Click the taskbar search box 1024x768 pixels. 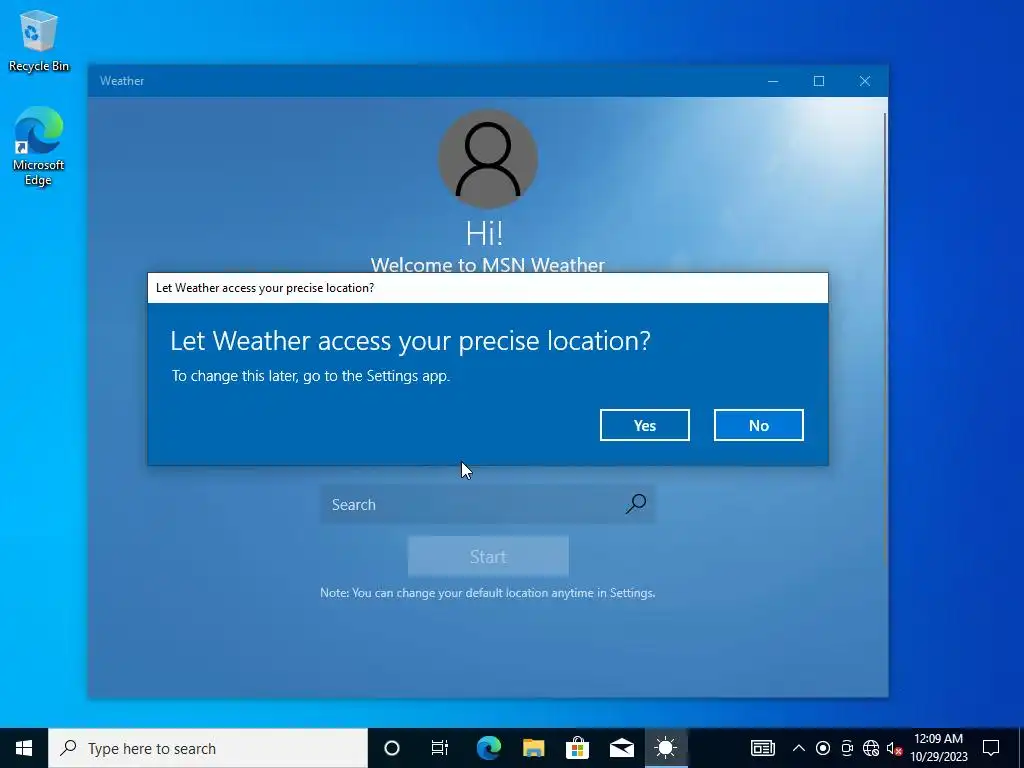(208, 748)
